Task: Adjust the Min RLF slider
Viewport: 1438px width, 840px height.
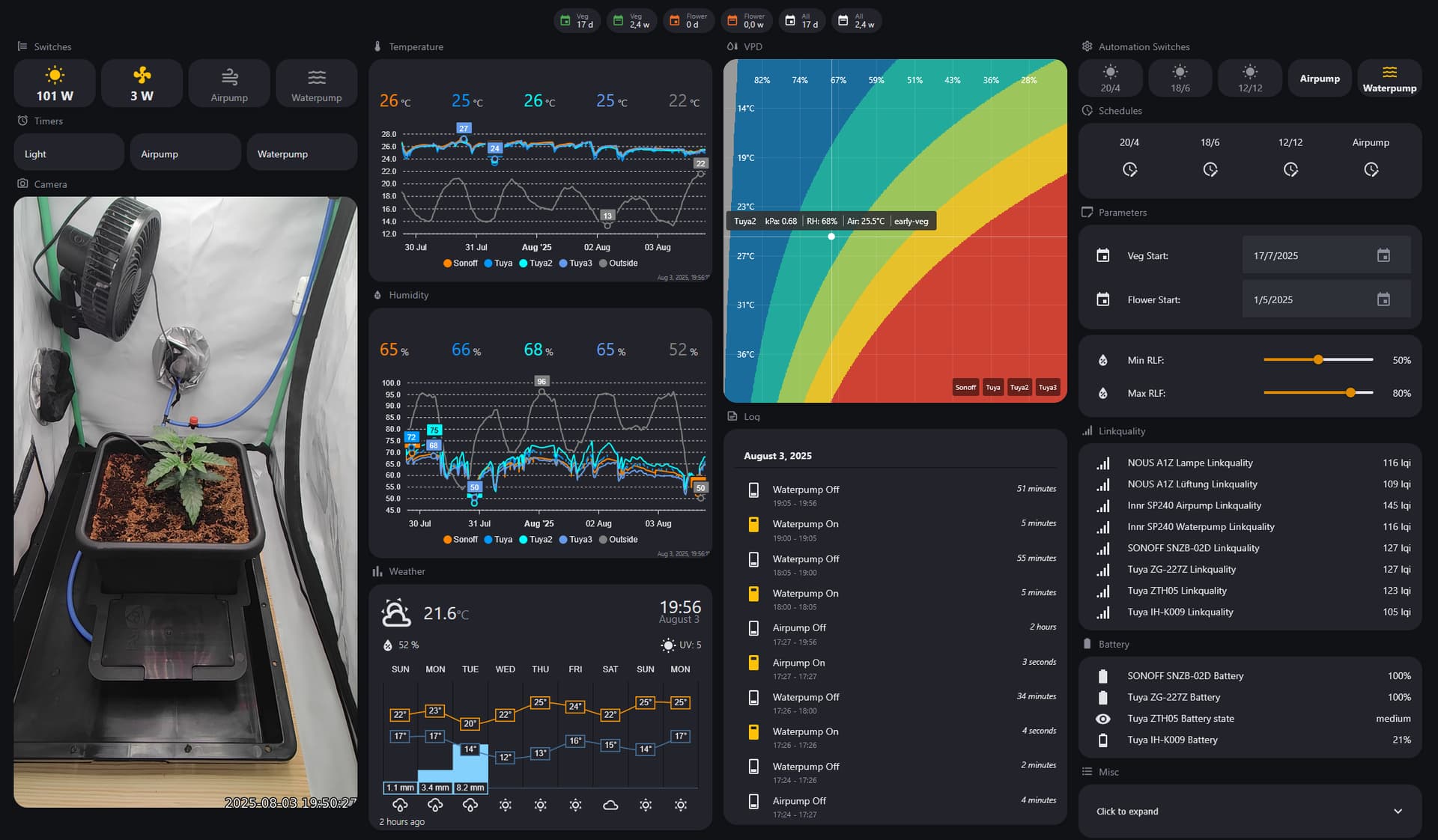Action: [x=1318, y=360]
